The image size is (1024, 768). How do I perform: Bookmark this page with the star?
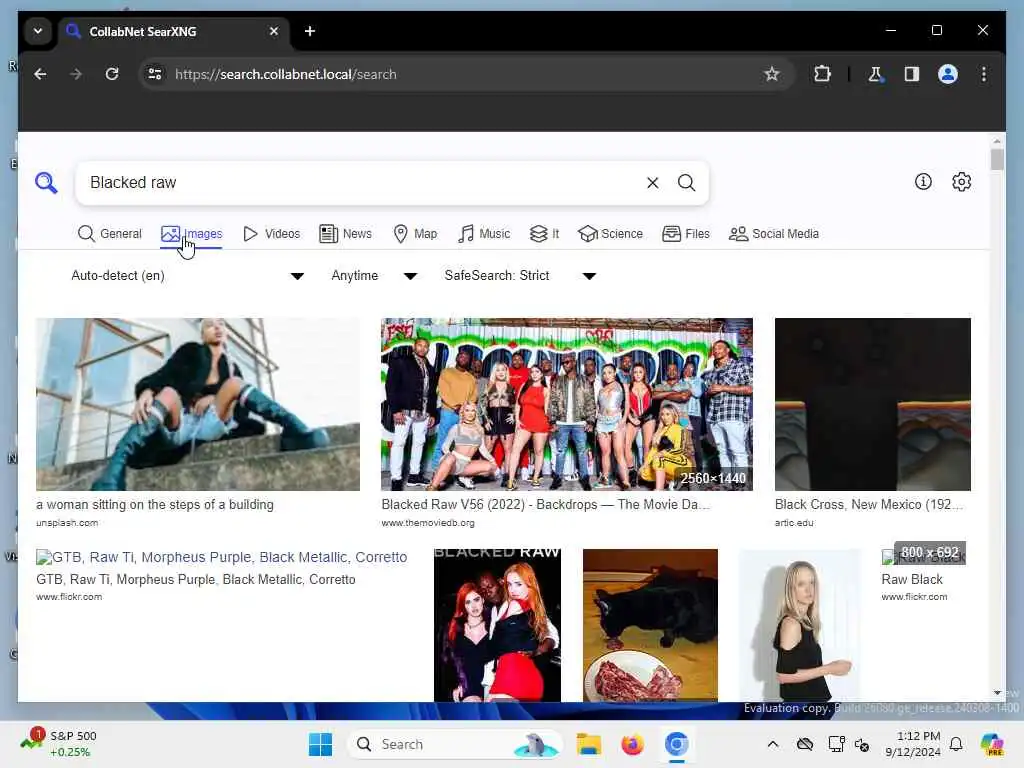(x=771, y=74)
